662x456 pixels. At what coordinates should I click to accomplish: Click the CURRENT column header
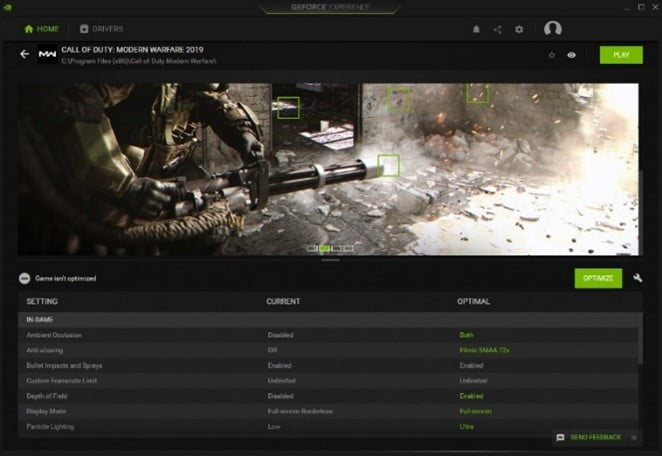point(283,301)
